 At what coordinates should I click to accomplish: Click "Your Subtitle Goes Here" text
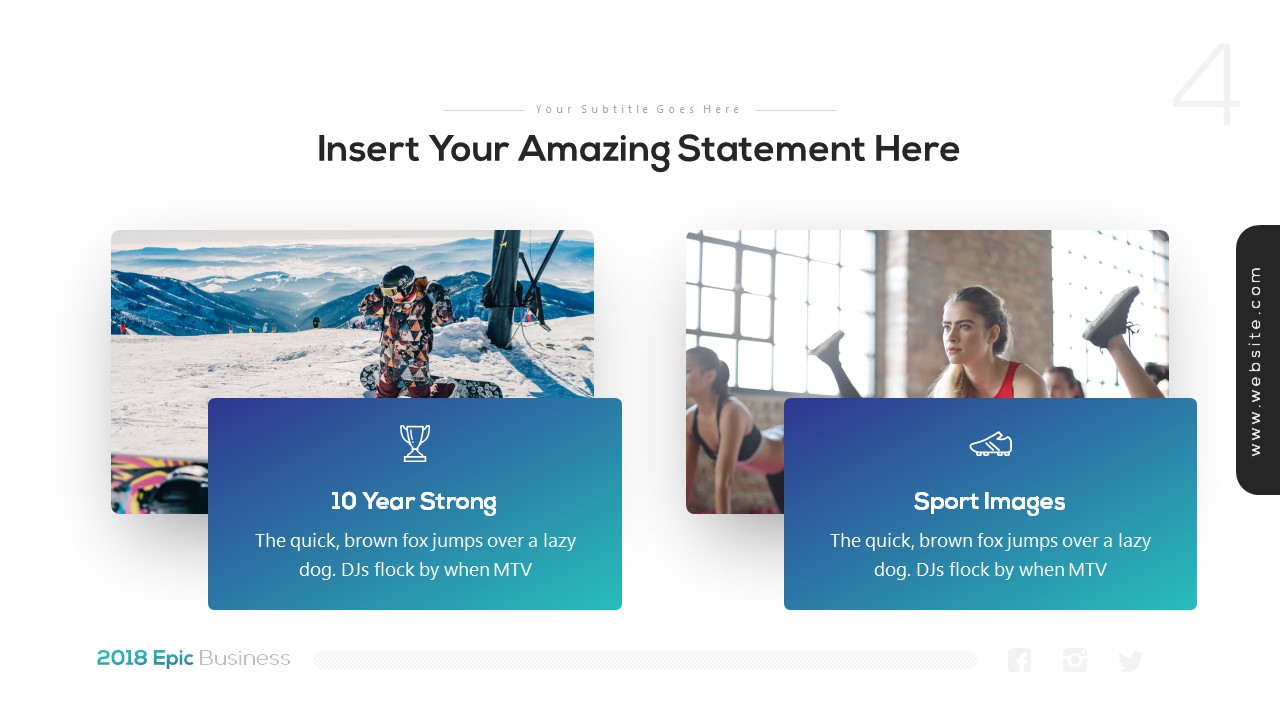pos(638,109)
